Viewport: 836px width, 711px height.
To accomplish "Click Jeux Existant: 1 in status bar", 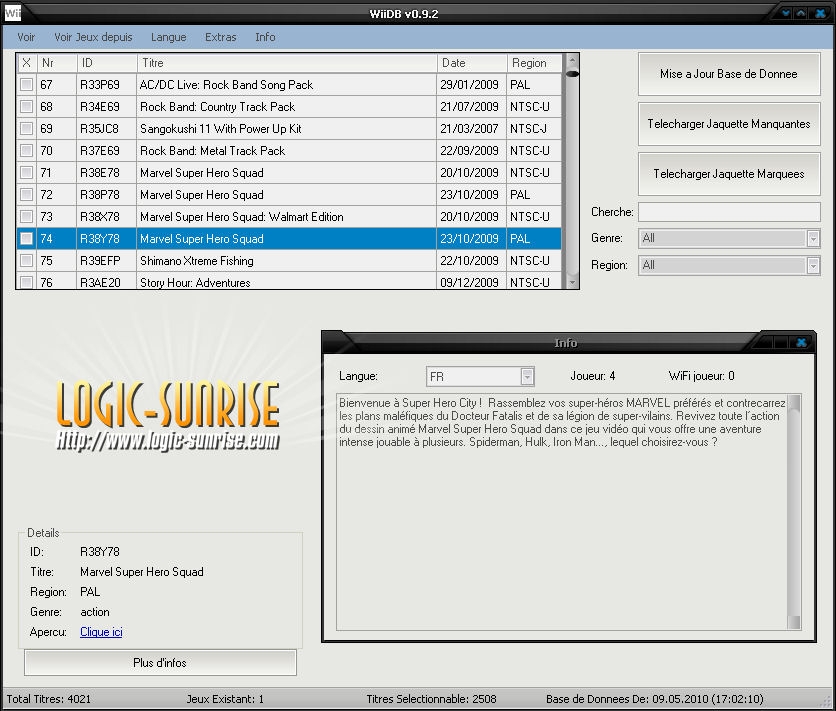I will click(225, 699).
